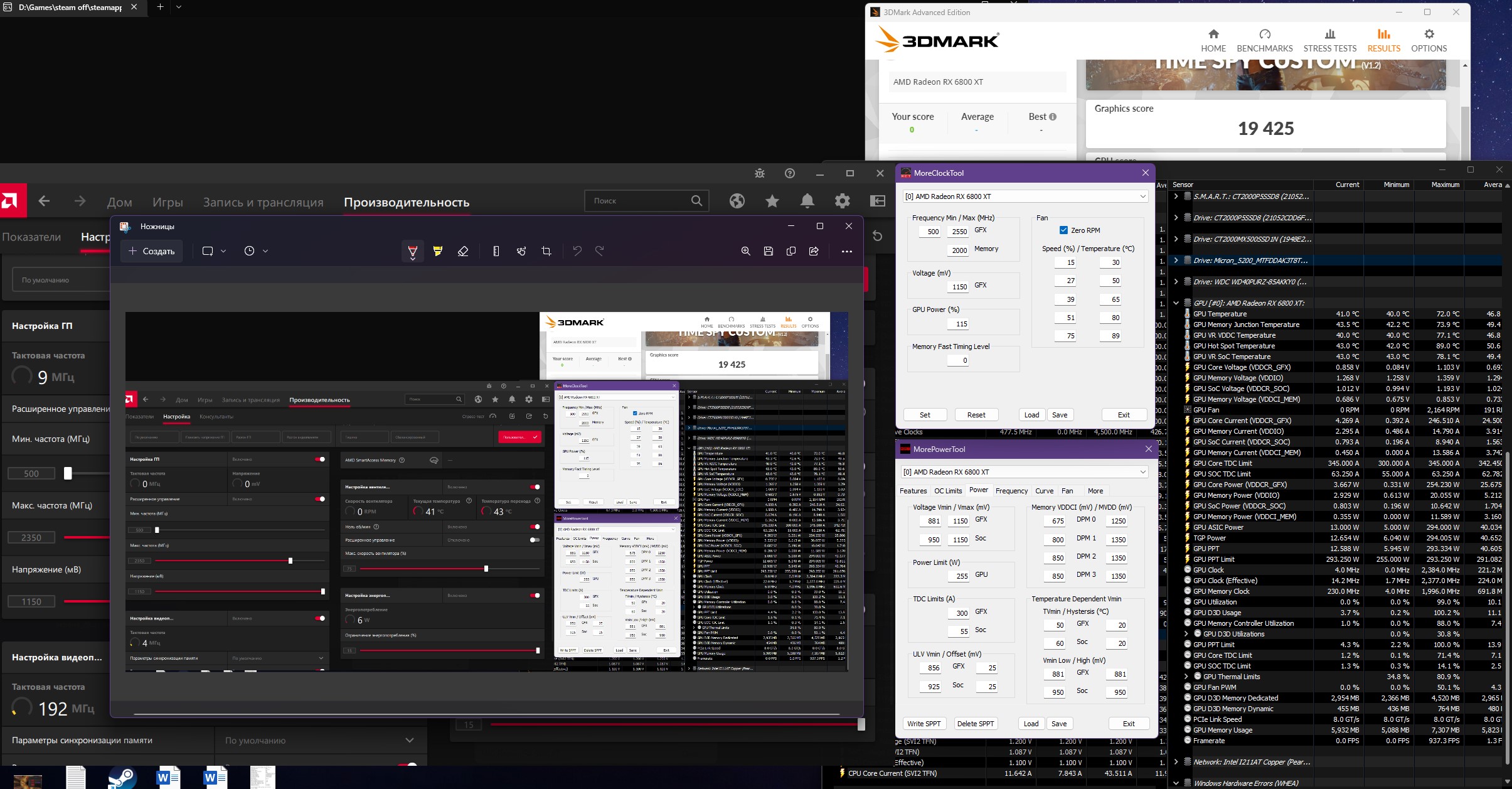Open memory timing dropdown in AMD Software
Viewport: 1512px width, 789px height.
(321, 741)
